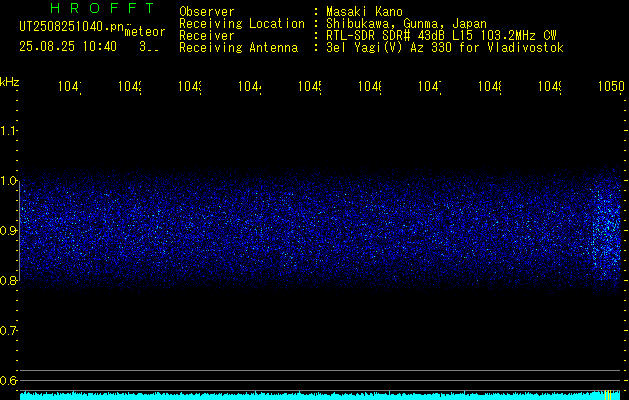
Task: Click the yellow marker in the cyan level bar
Action: 607,395
